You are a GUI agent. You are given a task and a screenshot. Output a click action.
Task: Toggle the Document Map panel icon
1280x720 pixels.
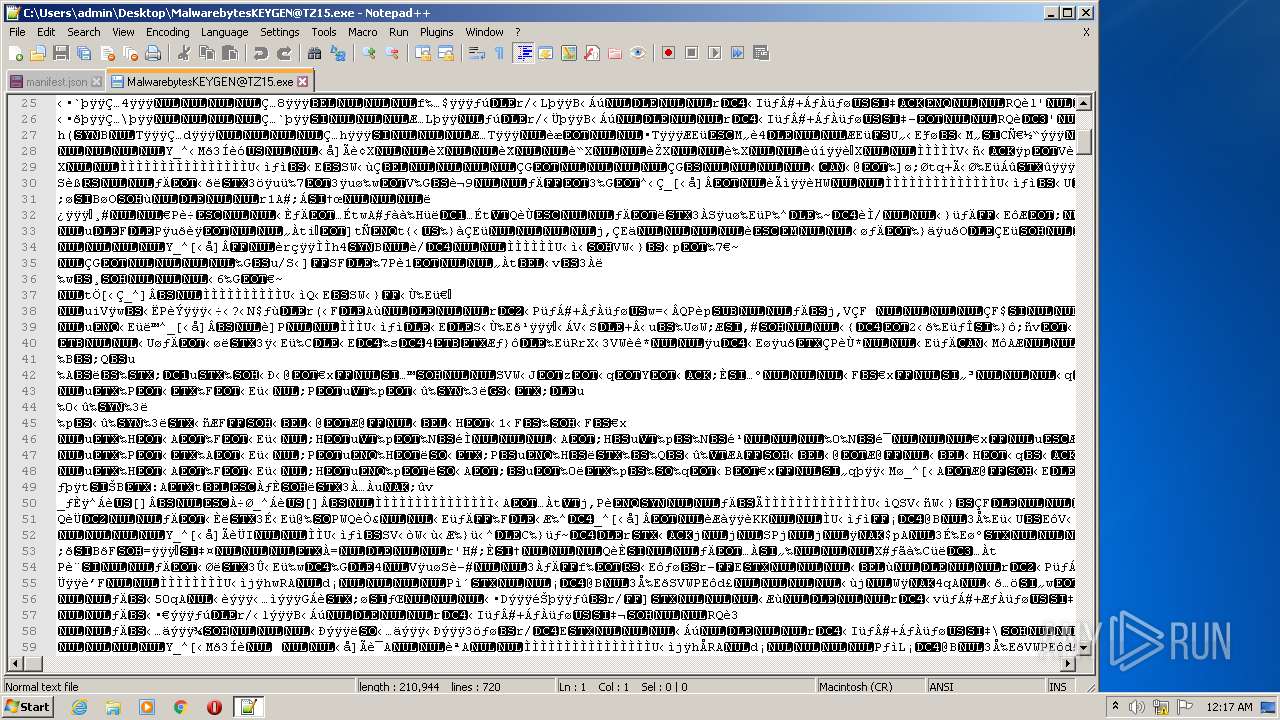point(569,53)
